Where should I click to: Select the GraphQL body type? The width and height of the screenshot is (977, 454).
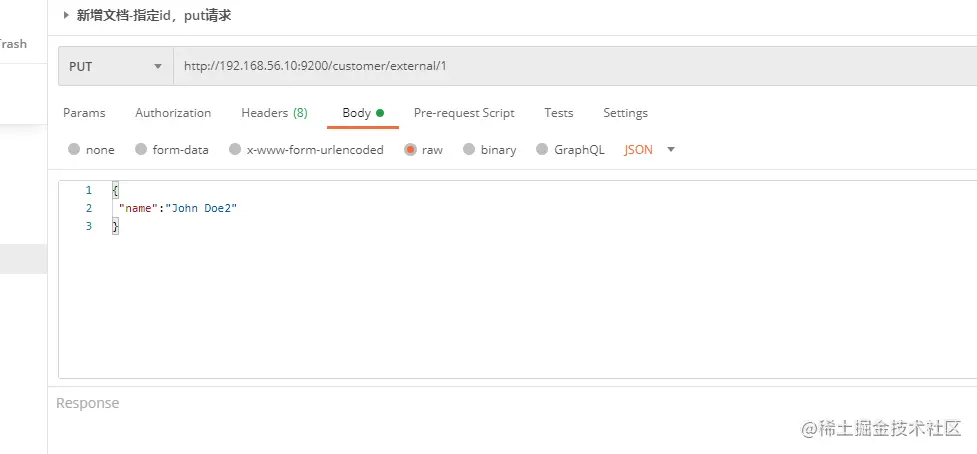(x=571, y=149)
